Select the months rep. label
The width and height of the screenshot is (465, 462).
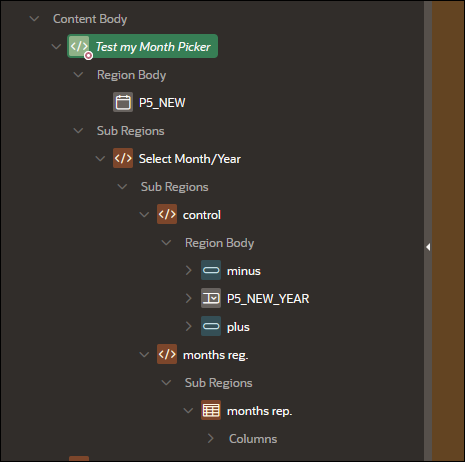point(259,411)
